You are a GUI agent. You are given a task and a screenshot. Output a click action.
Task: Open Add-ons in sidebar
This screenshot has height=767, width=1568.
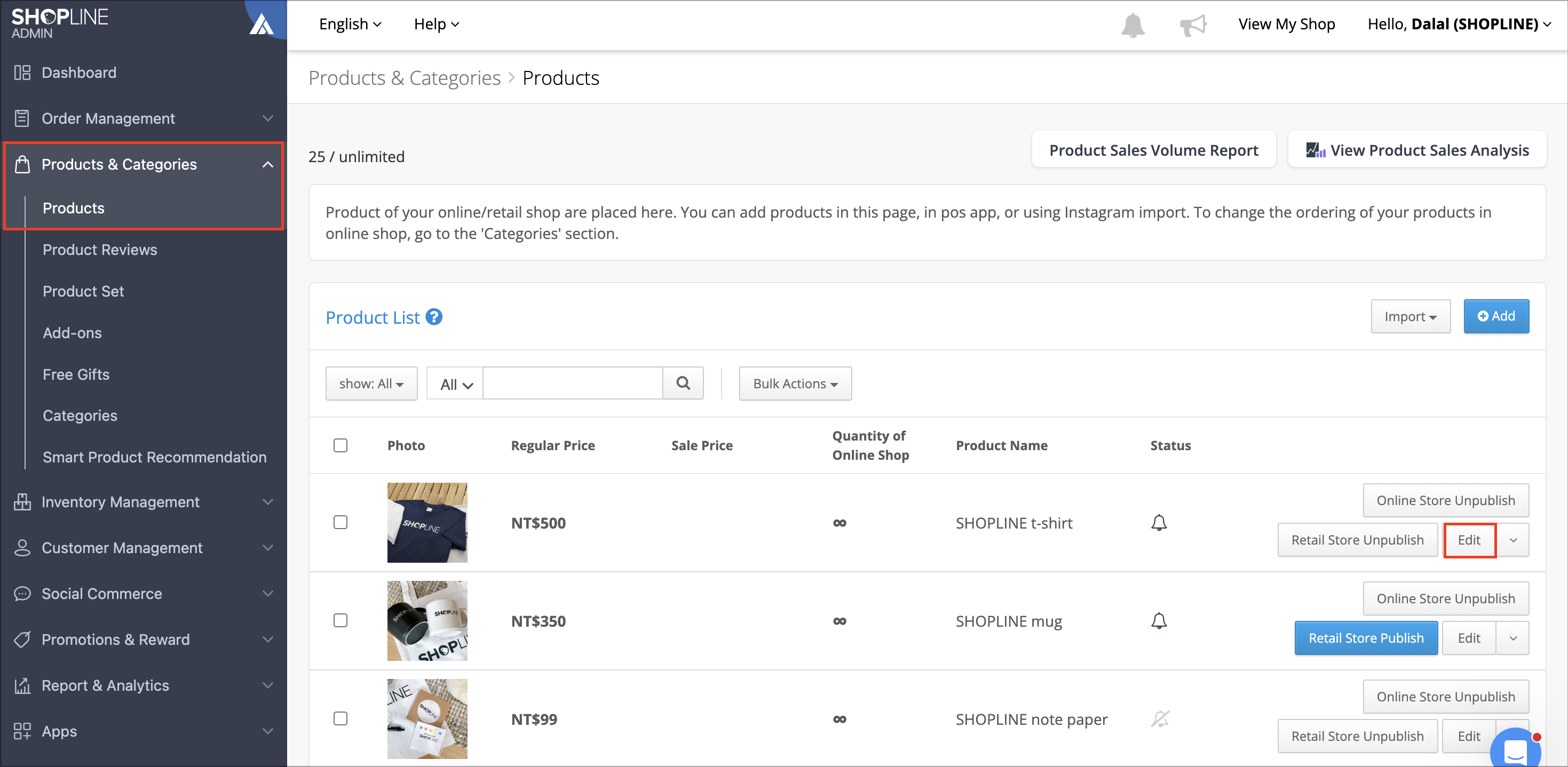click(73, 333)
